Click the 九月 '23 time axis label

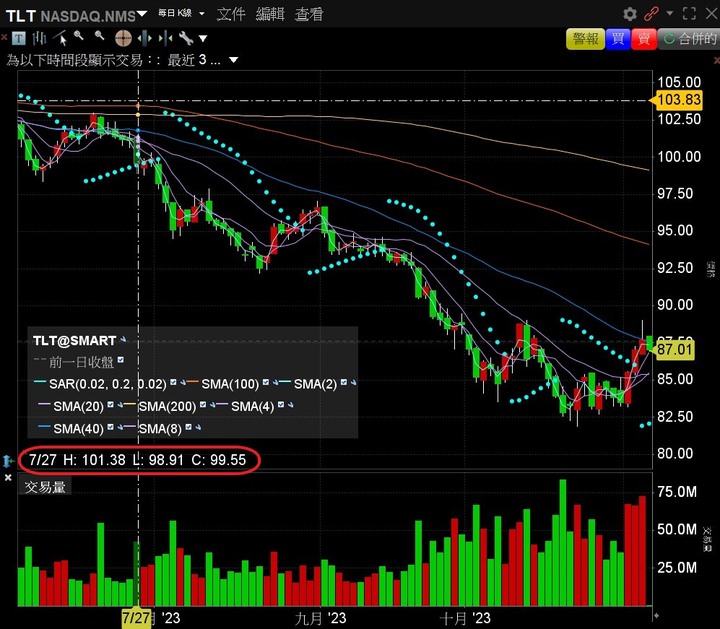[321, 618]
